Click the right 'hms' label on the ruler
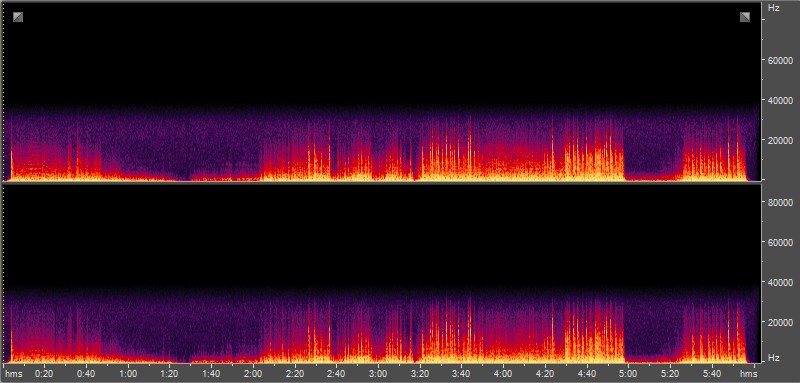Screen dimensions: 800x383 tap(748, 373)
